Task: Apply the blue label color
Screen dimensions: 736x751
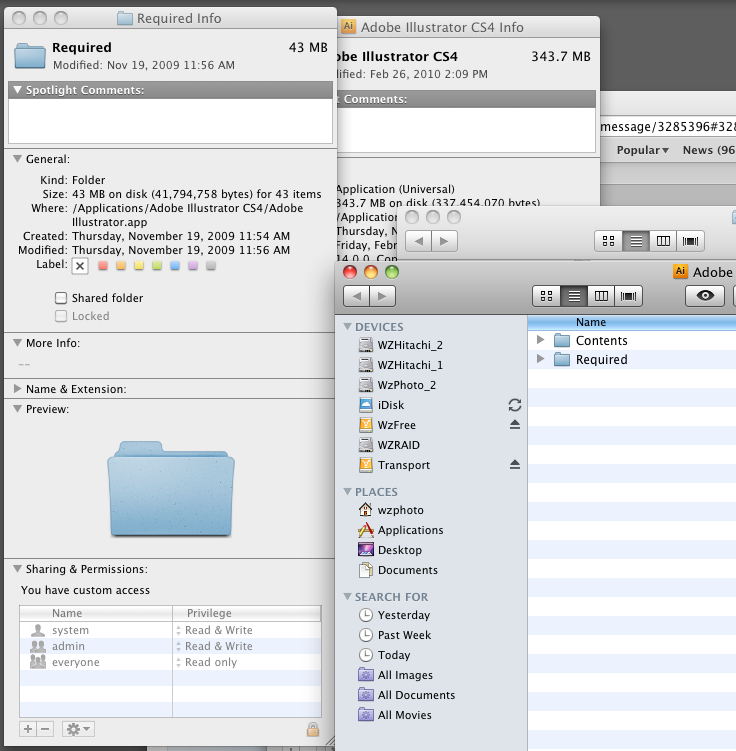Action: (175, 265)
